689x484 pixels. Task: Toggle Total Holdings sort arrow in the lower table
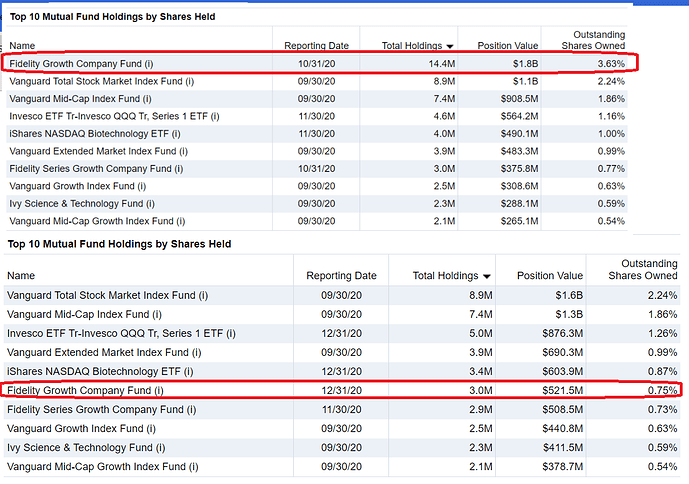486,277
